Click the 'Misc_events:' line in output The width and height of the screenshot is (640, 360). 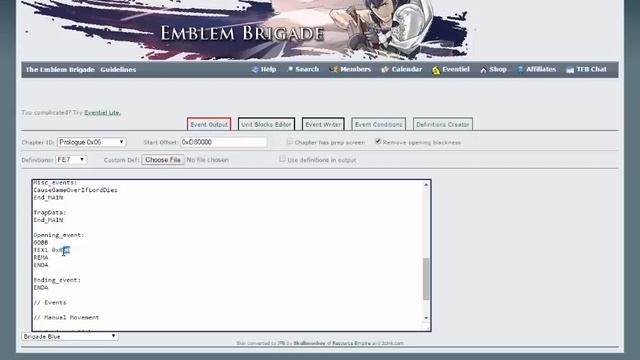click(x=55, y=182)
